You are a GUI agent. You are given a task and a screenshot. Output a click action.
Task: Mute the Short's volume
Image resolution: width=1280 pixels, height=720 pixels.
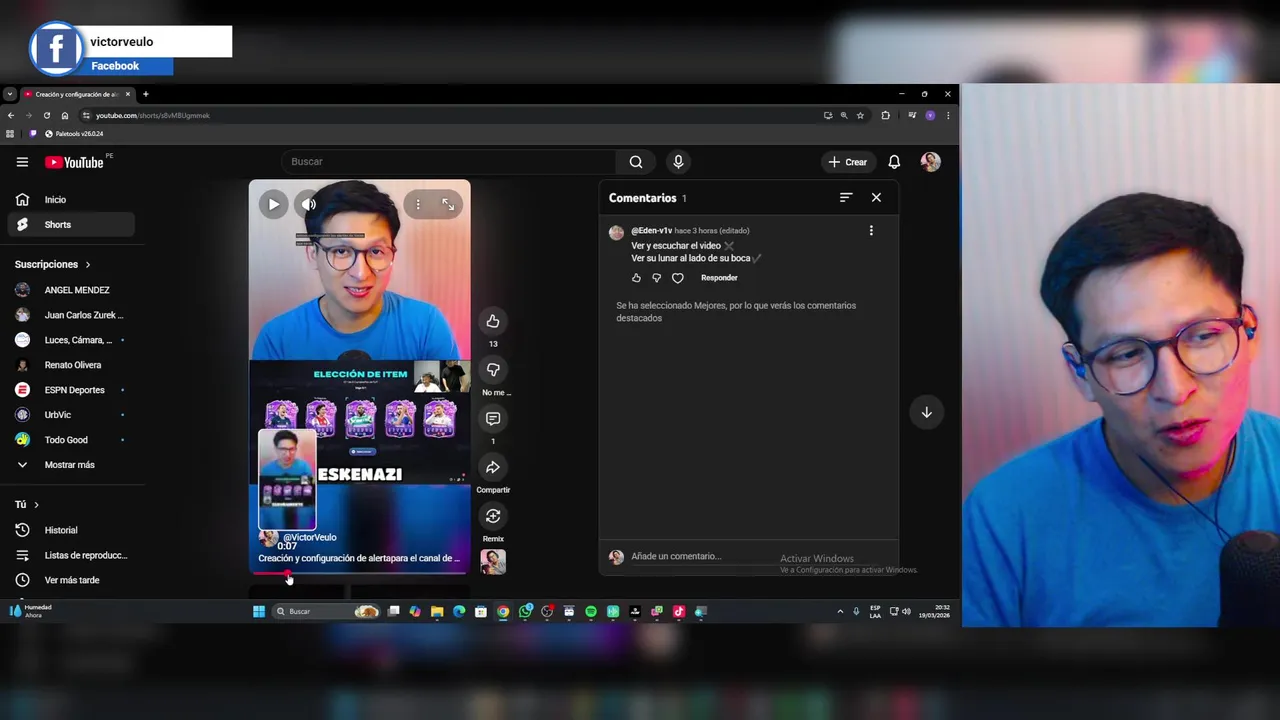[308, 204]
